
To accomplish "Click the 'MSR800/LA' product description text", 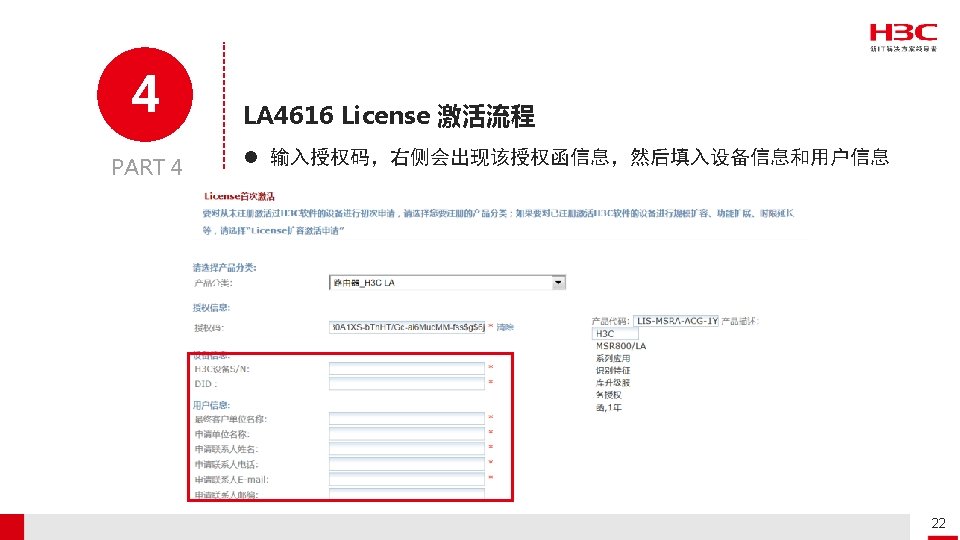I will pos(621,346).
